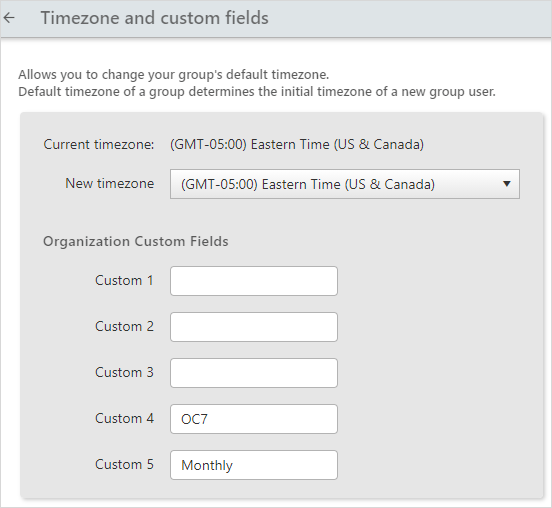The width and height of the screenshot is (552, 508).
Task: Go back using the left arrow icon
Action: tap(9, 18)
